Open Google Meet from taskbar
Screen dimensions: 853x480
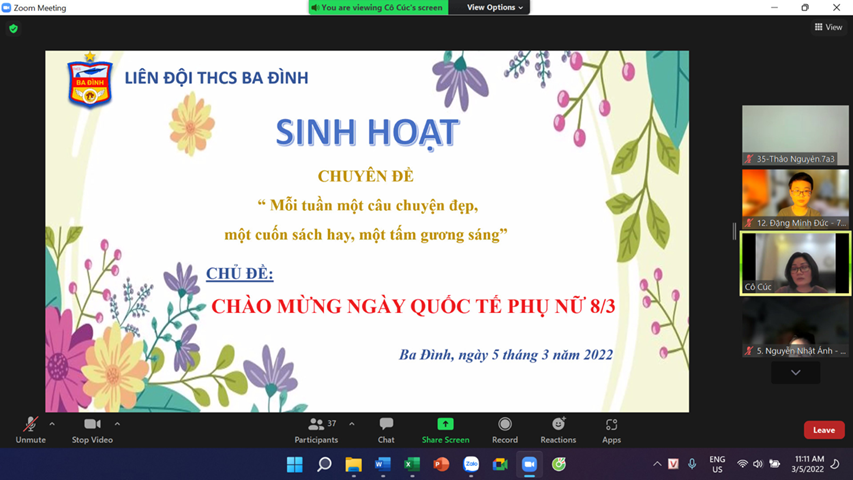[500, 464]
